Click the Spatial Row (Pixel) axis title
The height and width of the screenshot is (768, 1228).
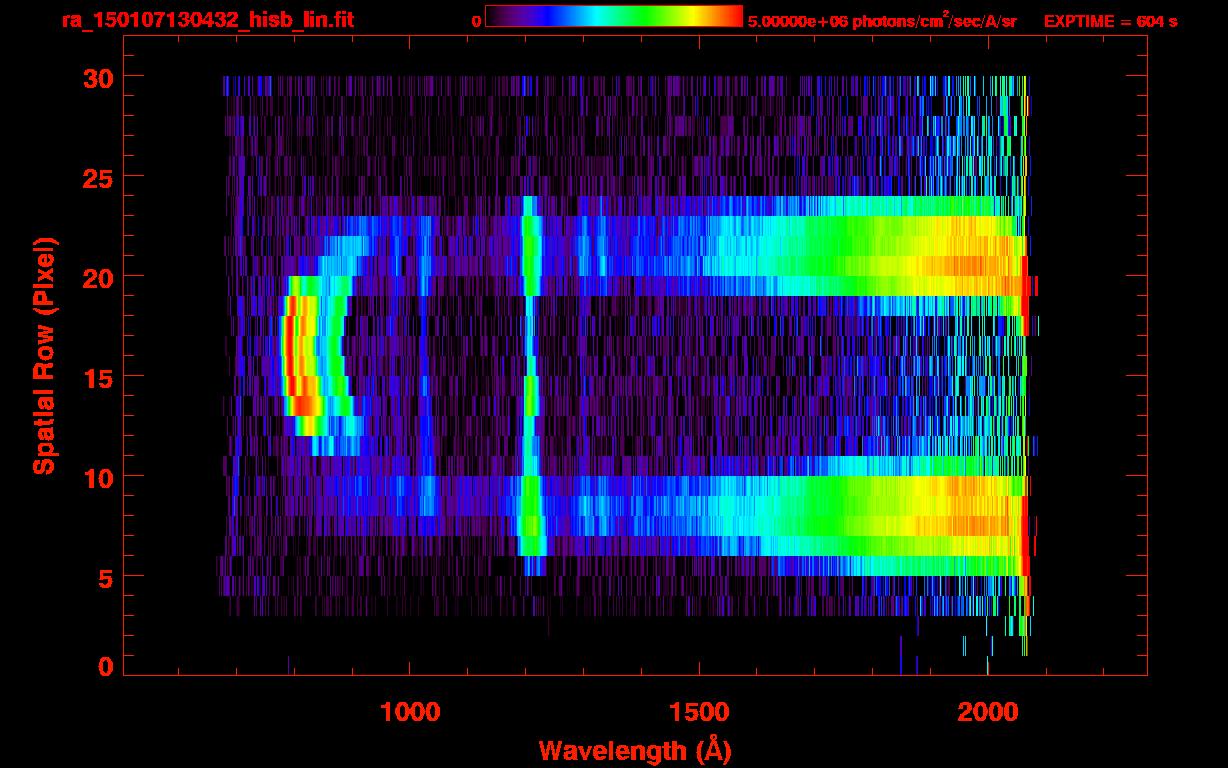click(43, 355)
